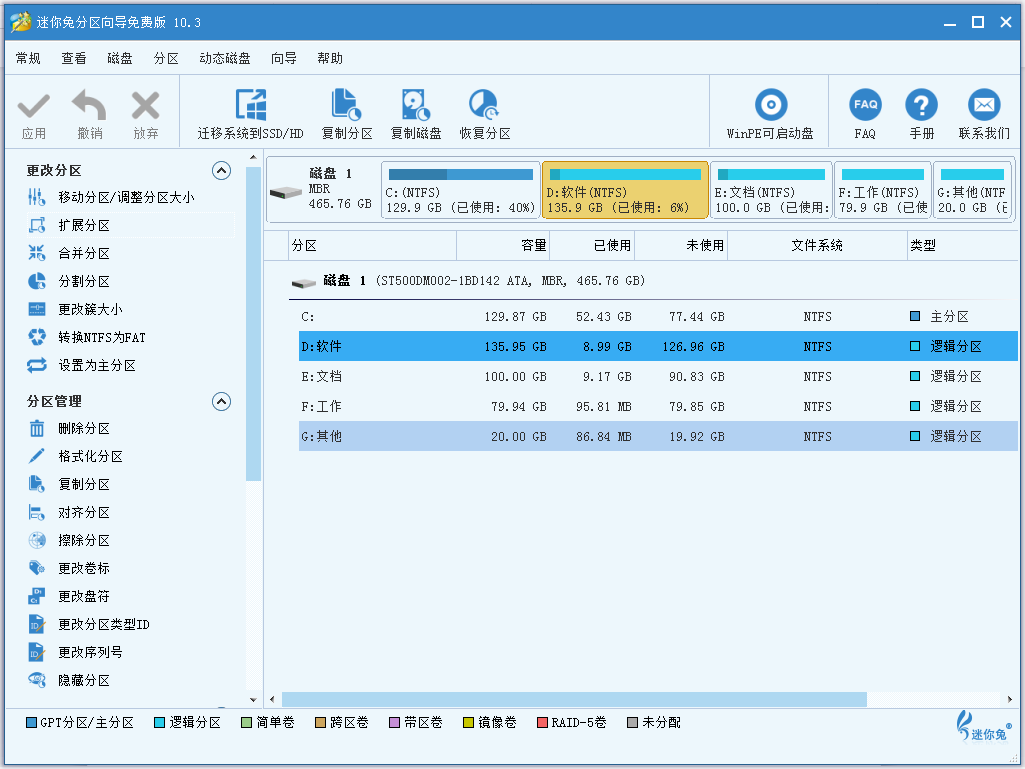Click the 分区 column header

pos(373,246)
